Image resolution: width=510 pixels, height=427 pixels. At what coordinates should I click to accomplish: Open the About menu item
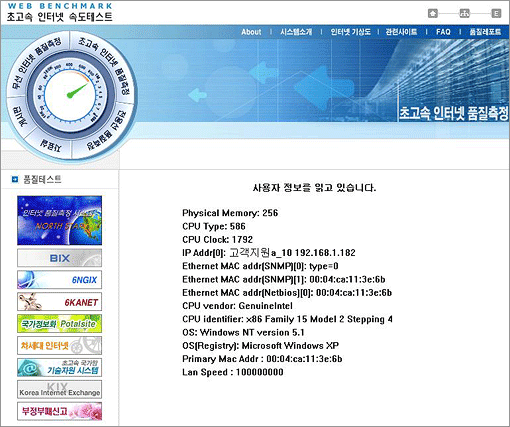(x=251, y=32)
